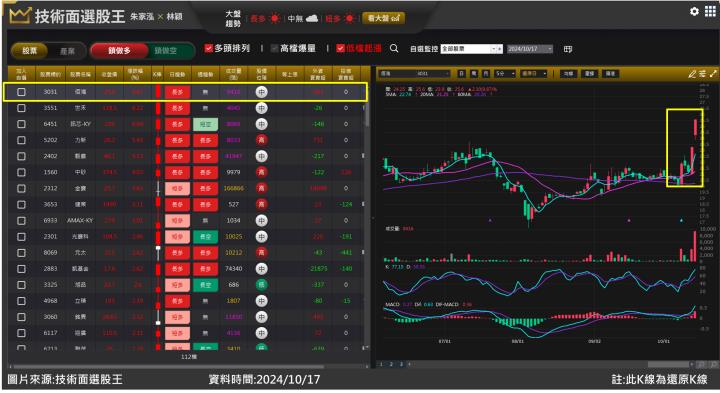
Task: Switch to the 產業 tab
Action: click(x=67, y=51)
